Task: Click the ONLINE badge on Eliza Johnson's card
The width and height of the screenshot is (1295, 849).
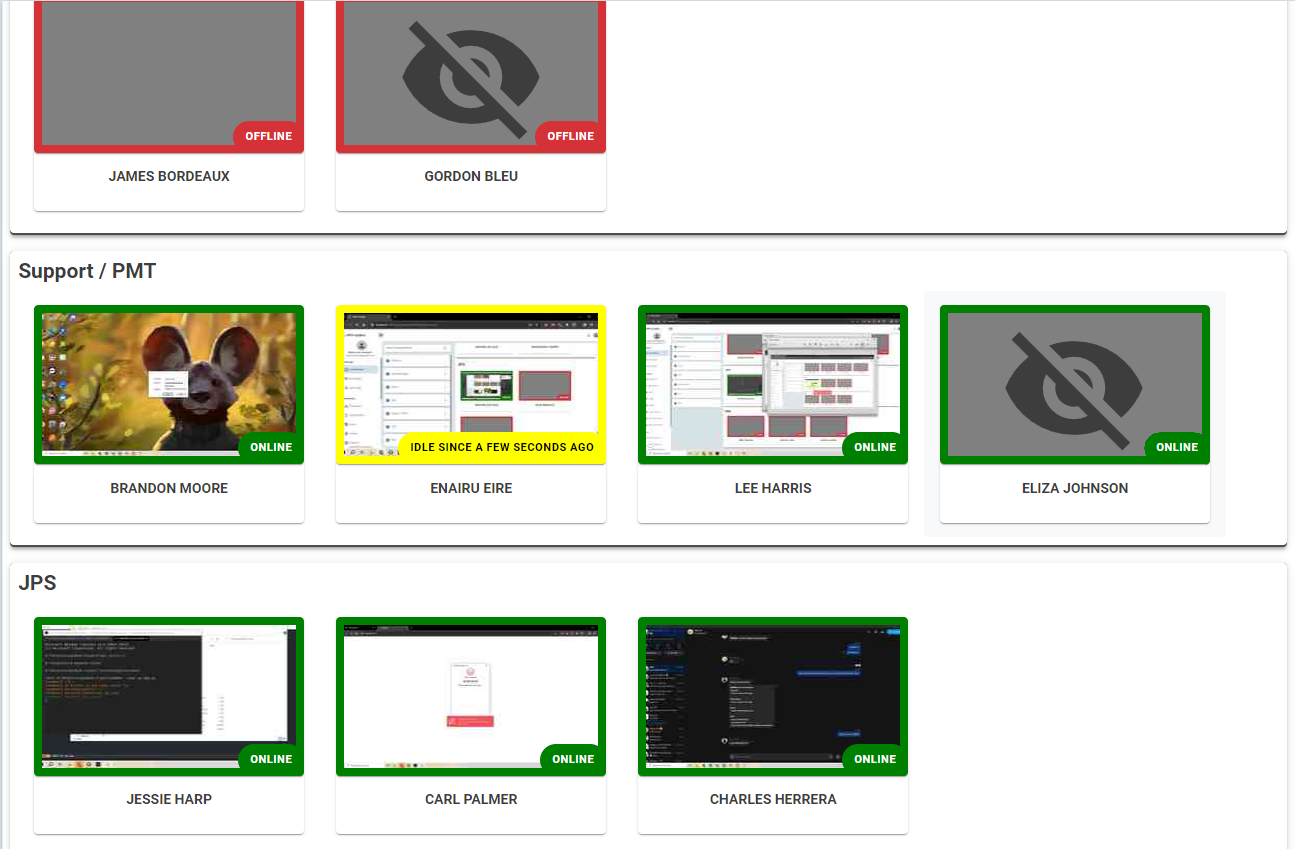Action: (1176, 447)
